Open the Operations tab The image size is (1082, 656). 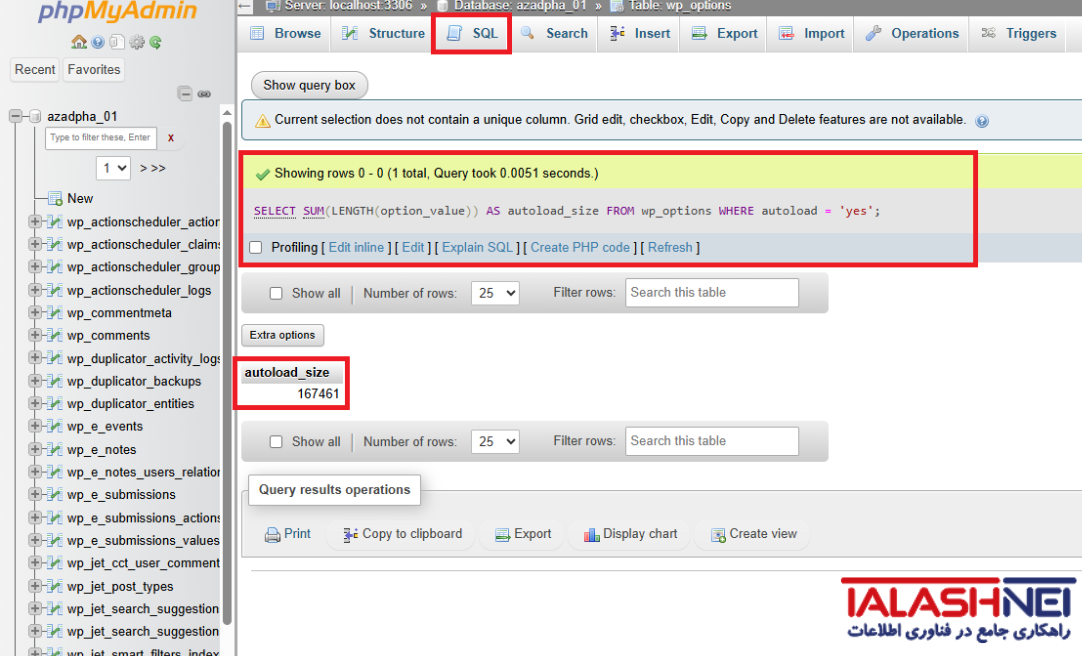pos(912,33)
